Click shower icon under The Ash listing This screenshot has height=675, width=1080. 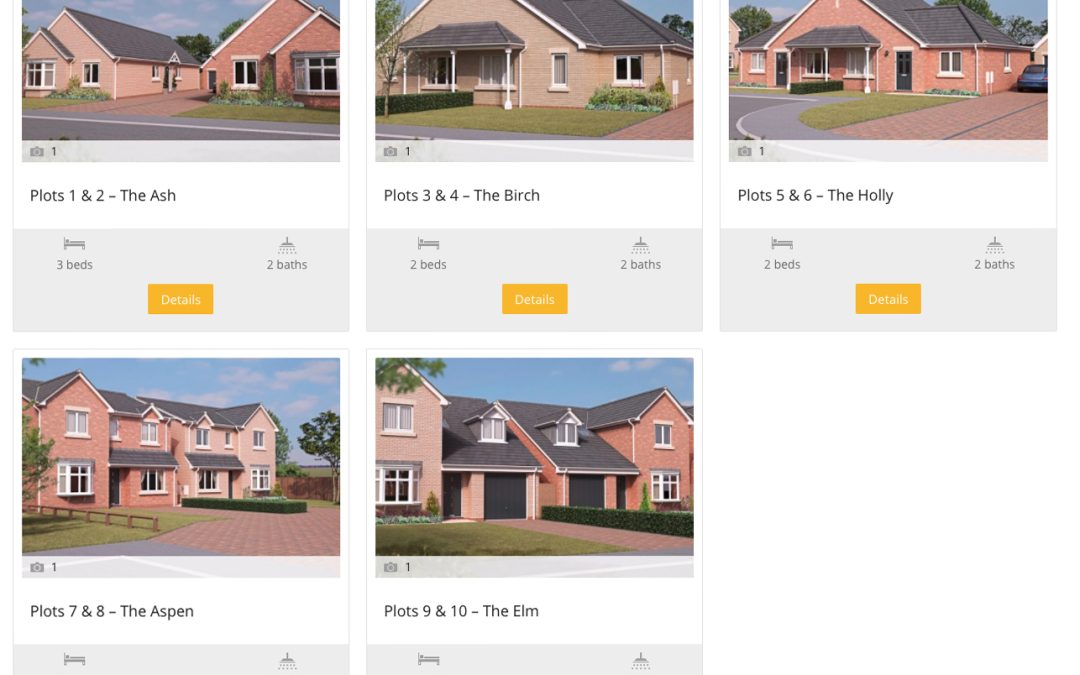pos(287,245)
